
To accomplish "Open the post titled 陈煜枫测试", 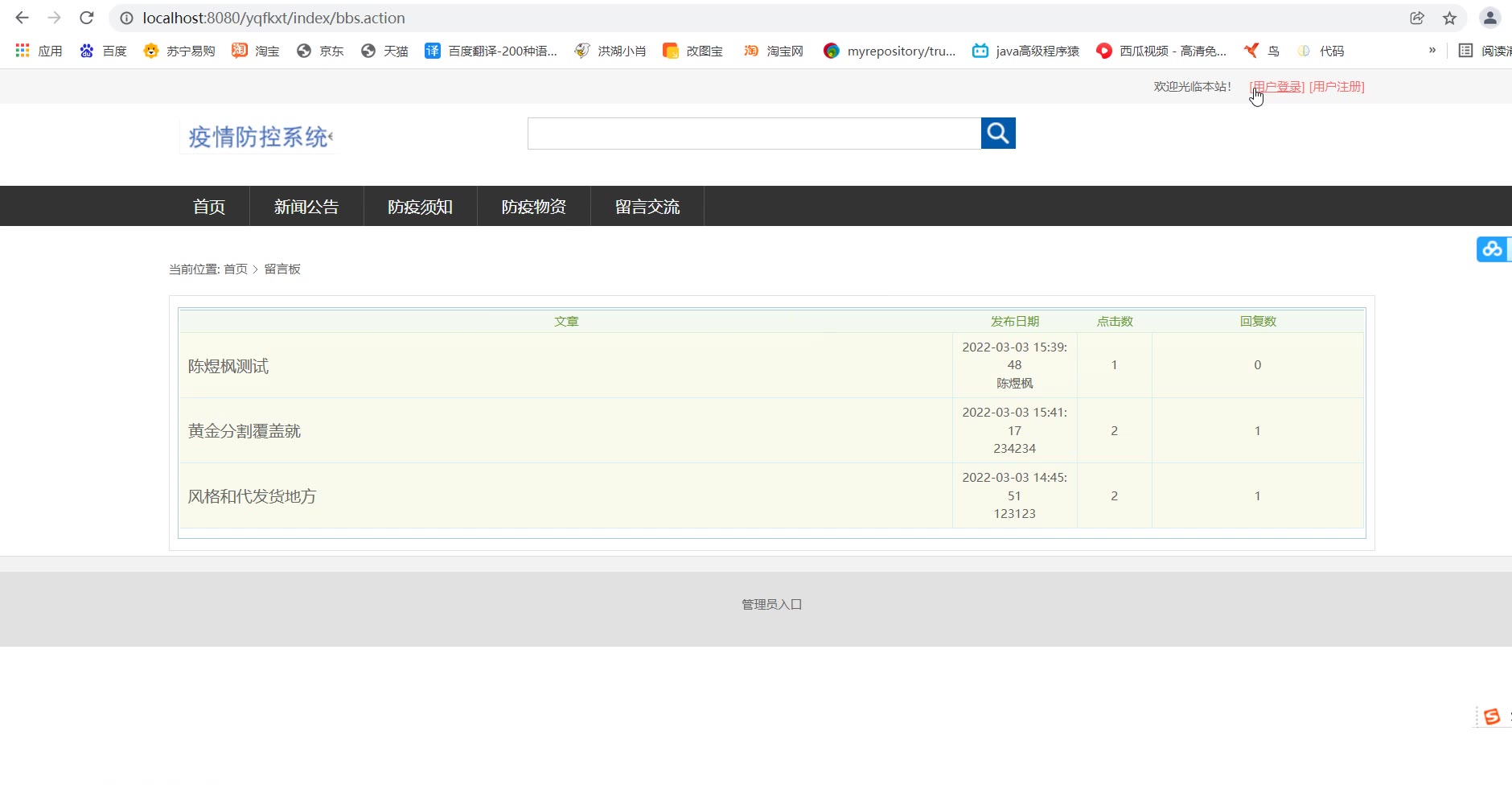I will tap(228, 367).
